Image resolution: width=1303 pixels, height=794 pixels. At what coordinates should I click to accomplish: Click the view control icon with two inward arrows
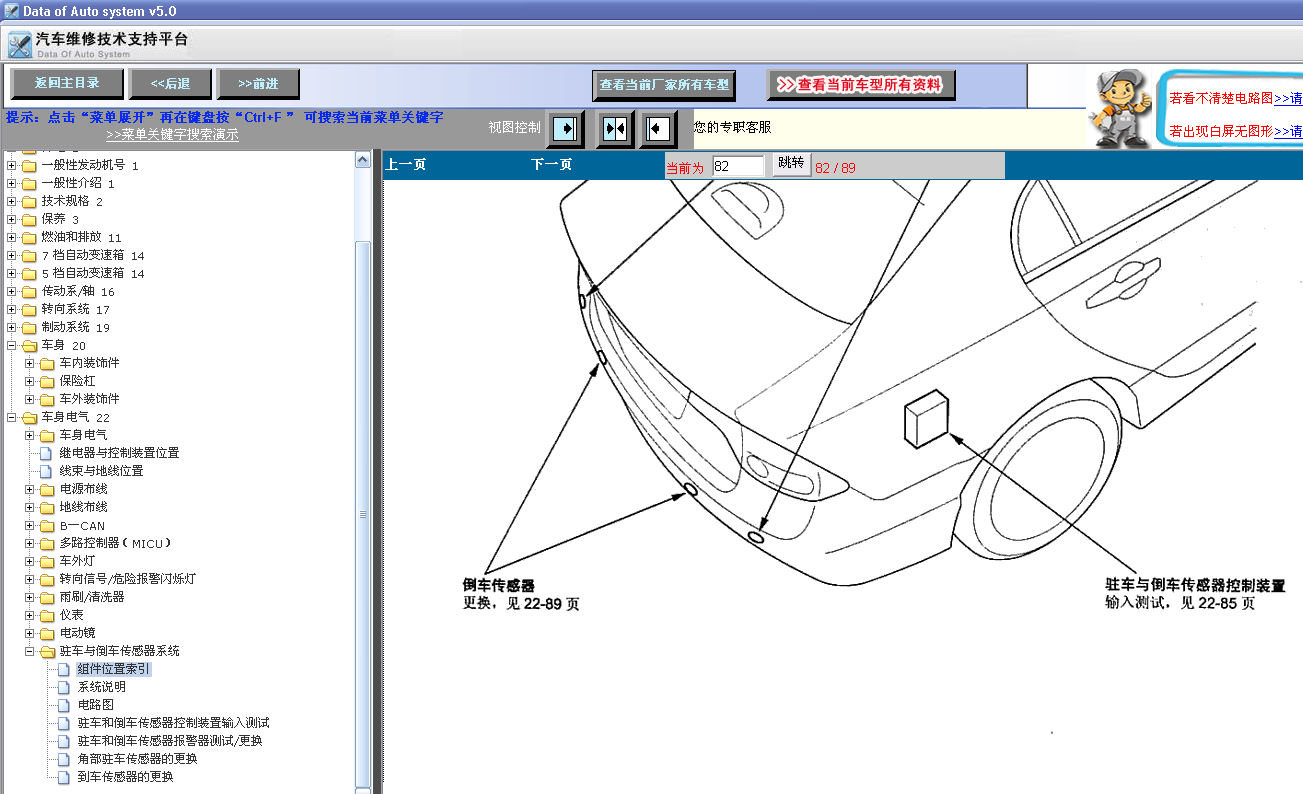615,128
